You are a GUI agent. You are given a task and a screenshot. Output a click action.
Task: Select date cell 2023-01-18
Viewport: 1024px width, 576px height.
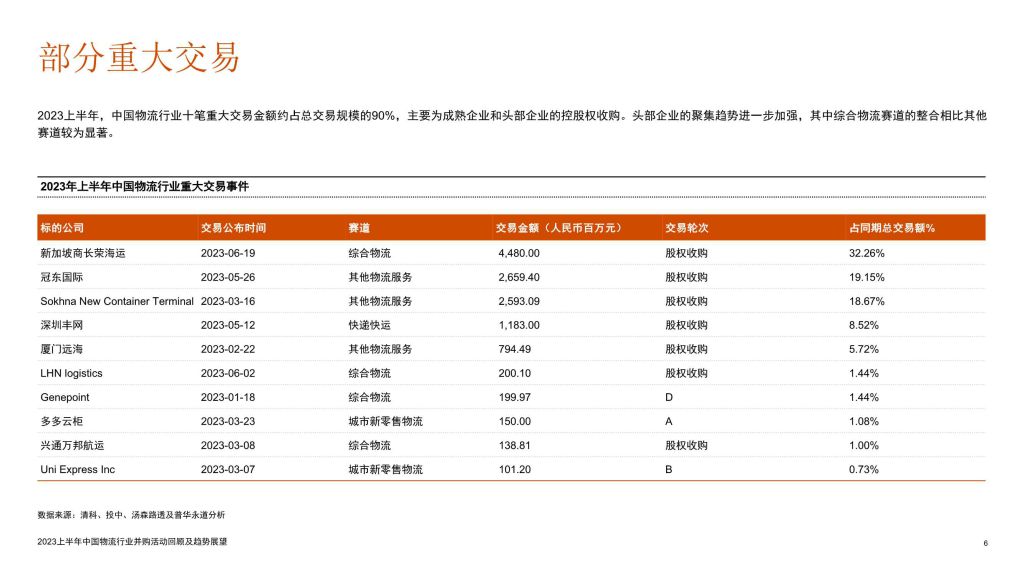[228, 397]
